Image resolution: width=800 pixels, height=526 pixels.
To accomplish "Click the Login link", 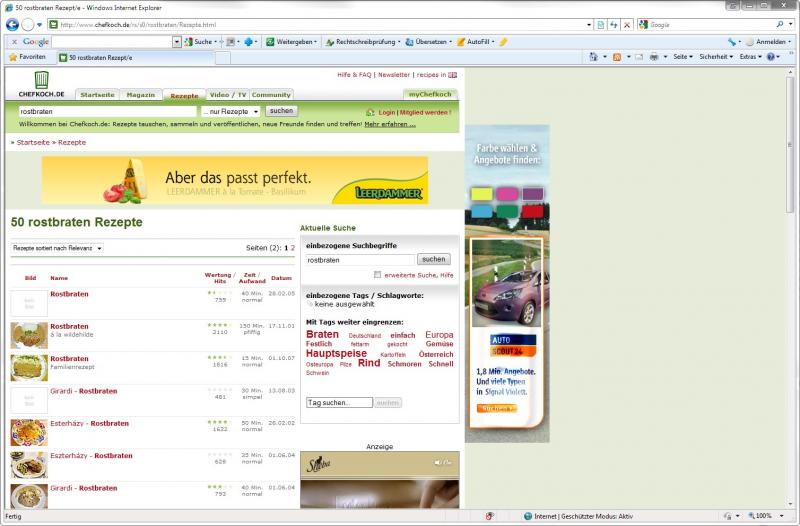I will (x=386, y=113).
